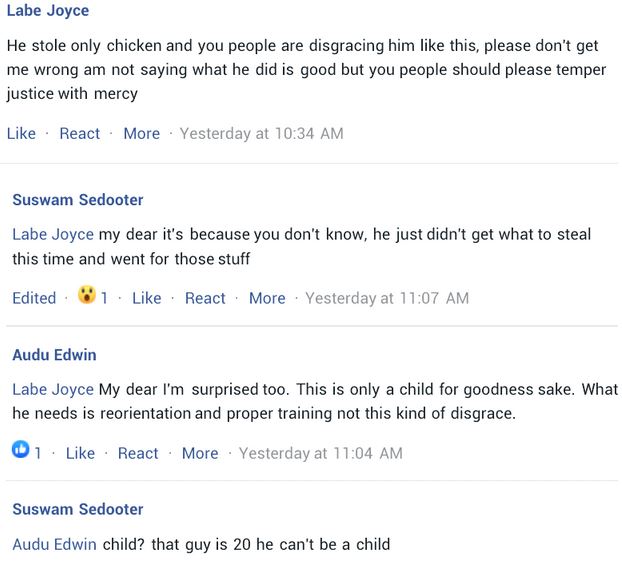
Task: Open More menu on Audu Edwin's reply
Action: (200, 453)
